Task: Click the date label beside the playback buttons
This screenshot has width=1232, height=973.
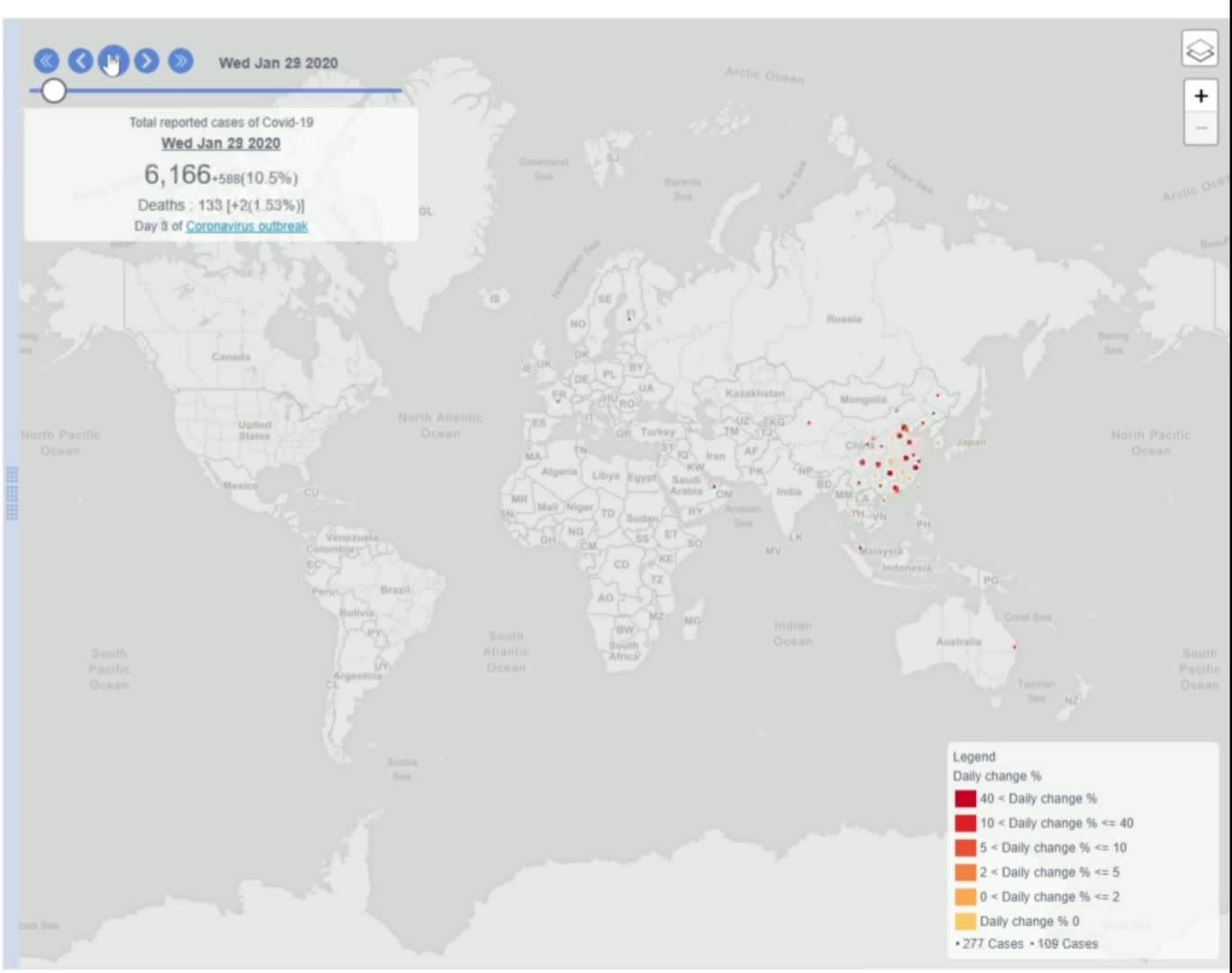Action: 278,63
